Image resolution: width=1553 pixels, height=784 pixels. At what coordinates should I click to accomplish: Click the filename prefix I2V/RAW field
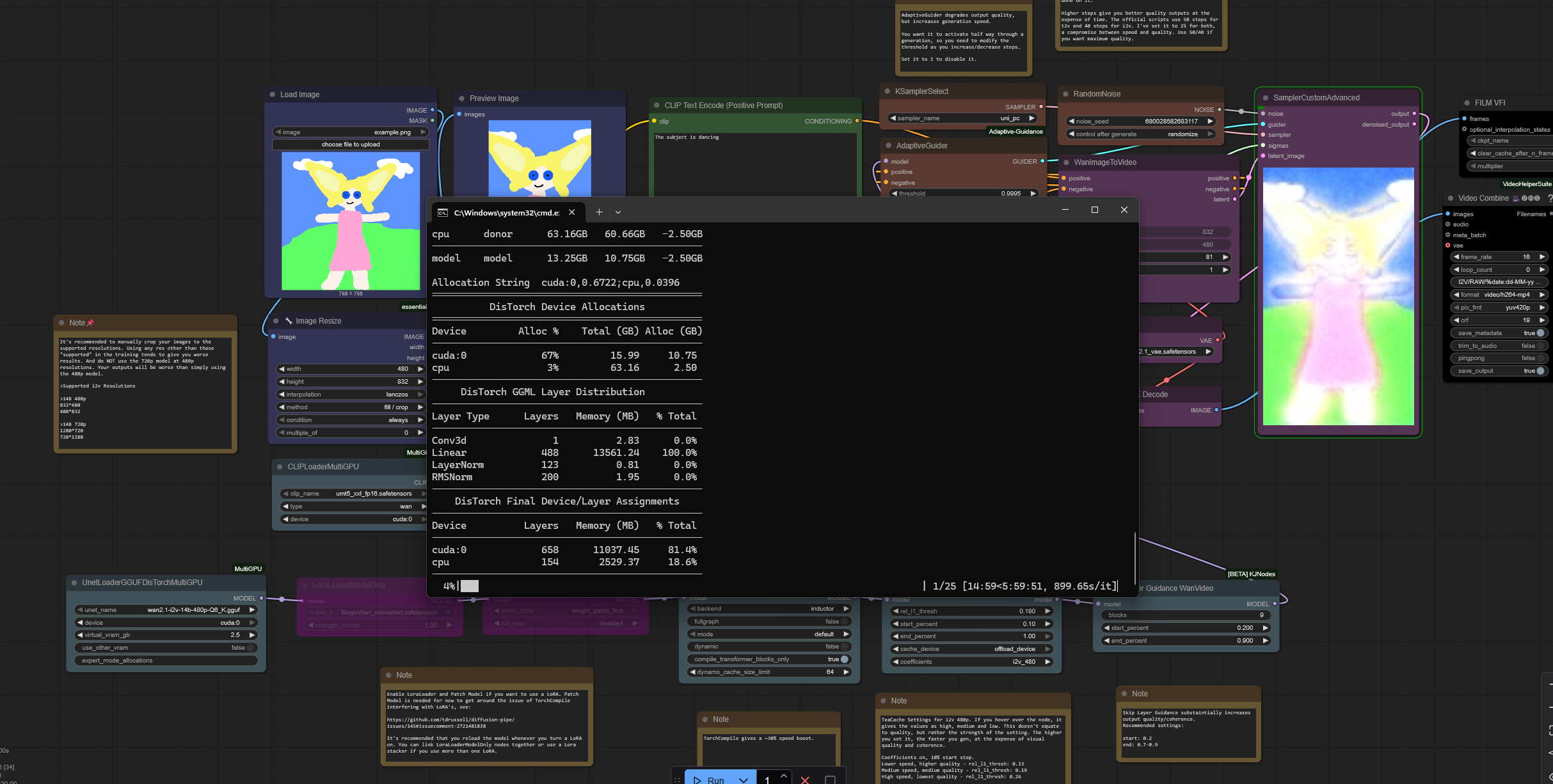coord(1499,282)
